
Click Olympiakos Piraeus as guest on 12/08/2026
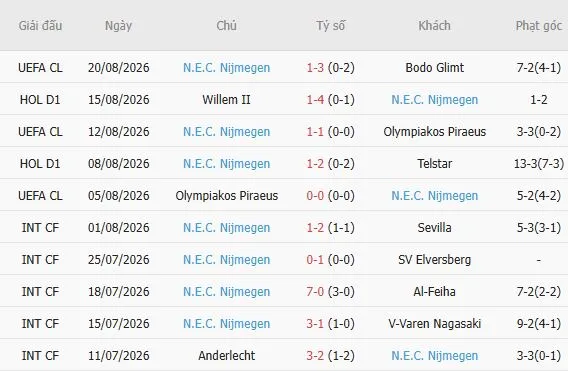pos(435,132)
